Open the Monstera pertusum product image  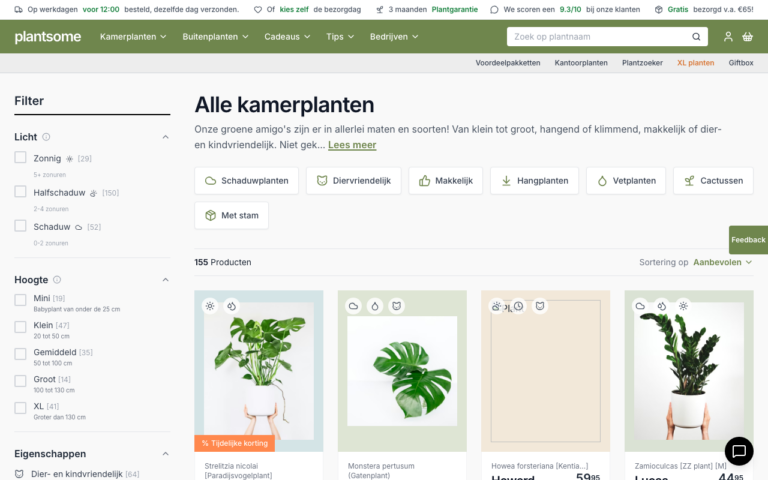[402, 371]
